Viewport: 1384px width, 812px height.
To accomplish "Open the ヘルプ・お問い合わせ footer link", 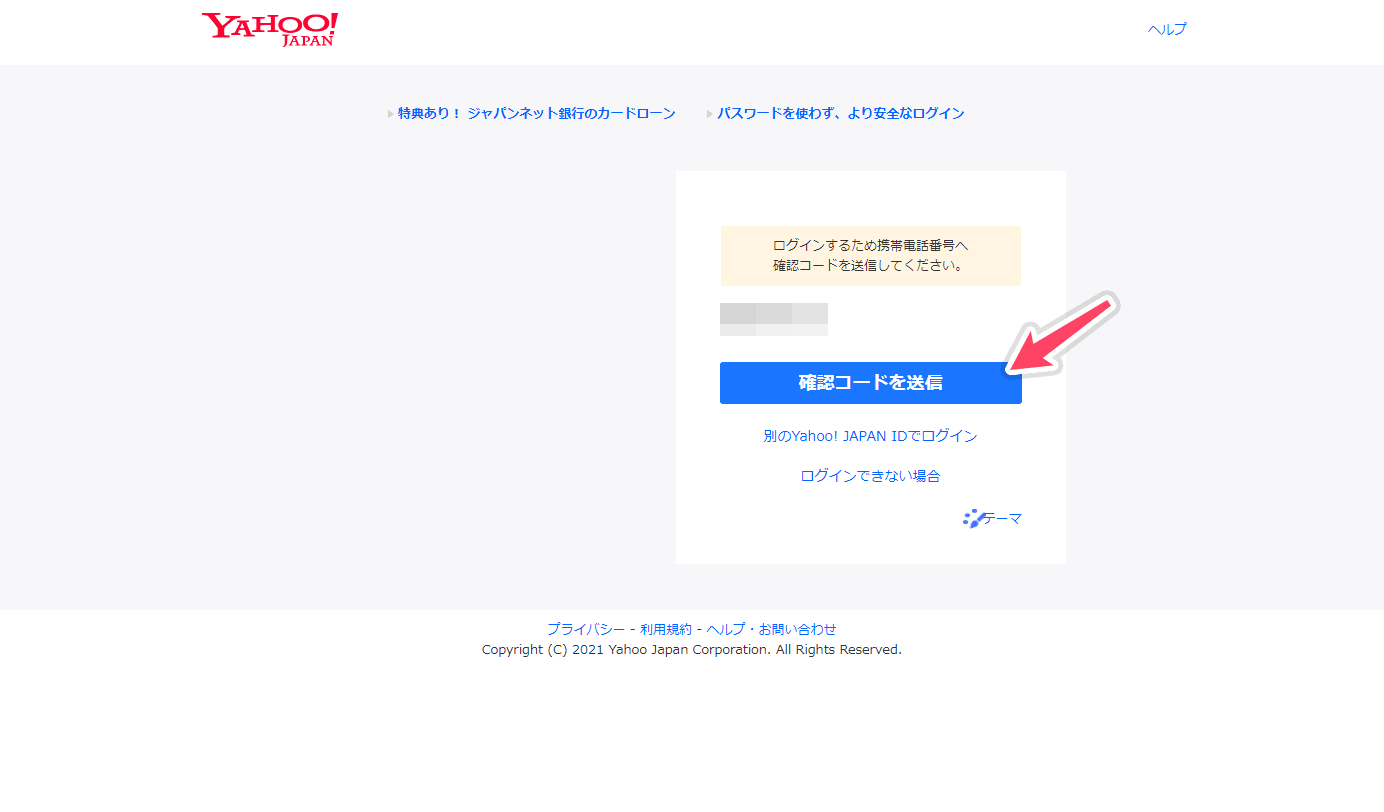I will [x=771, y=629].
